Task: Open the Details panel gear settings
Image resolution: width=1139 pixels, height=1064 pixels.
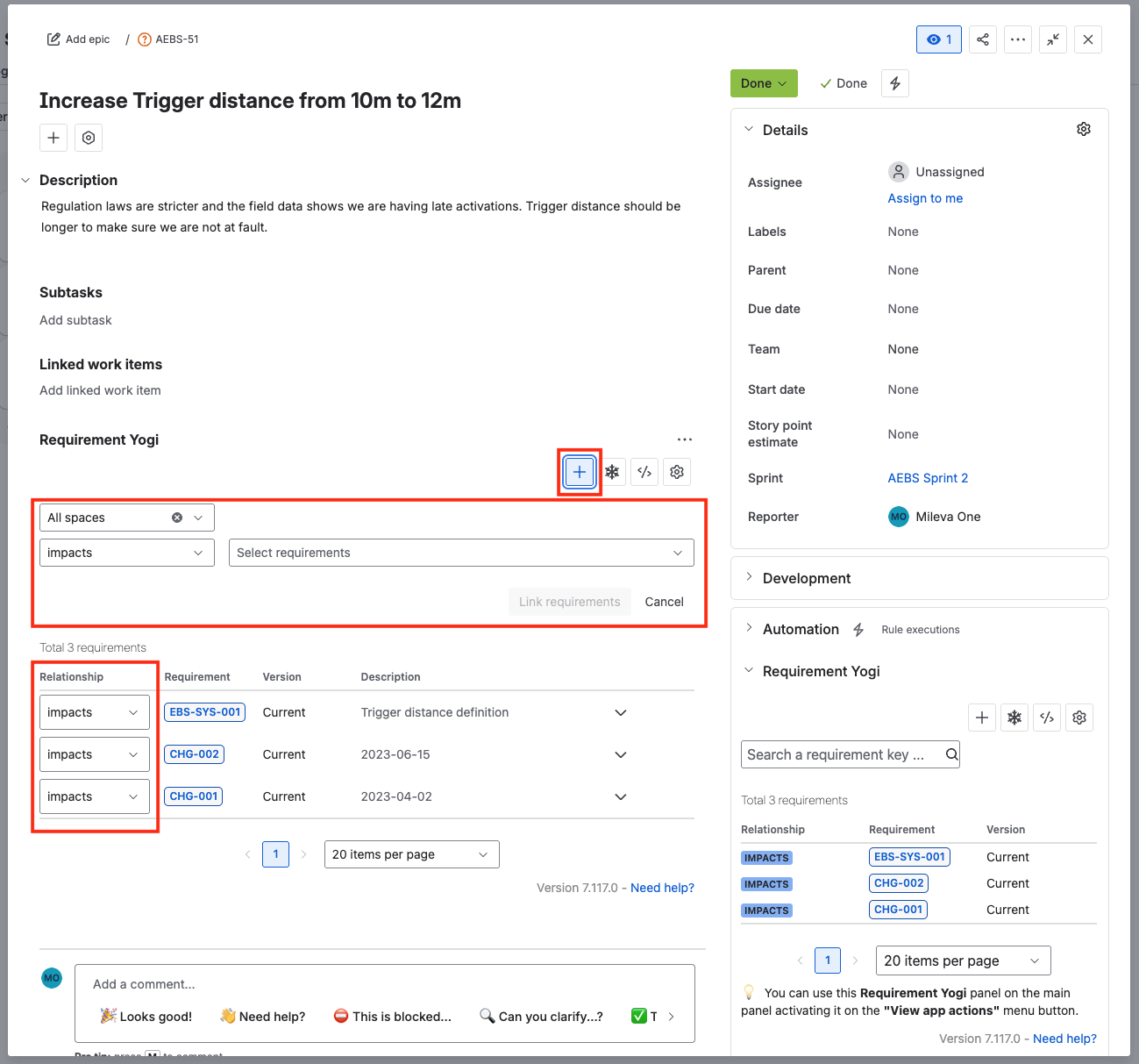Action: click(1084, 129)
